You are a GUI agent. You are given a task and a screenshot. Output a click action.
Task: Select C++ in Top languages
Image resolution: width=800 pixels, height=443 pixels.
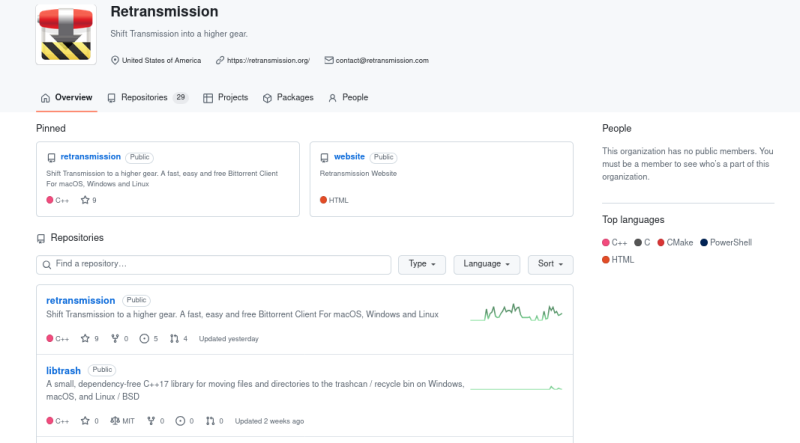pyautogui.click(x=614, y=242)
